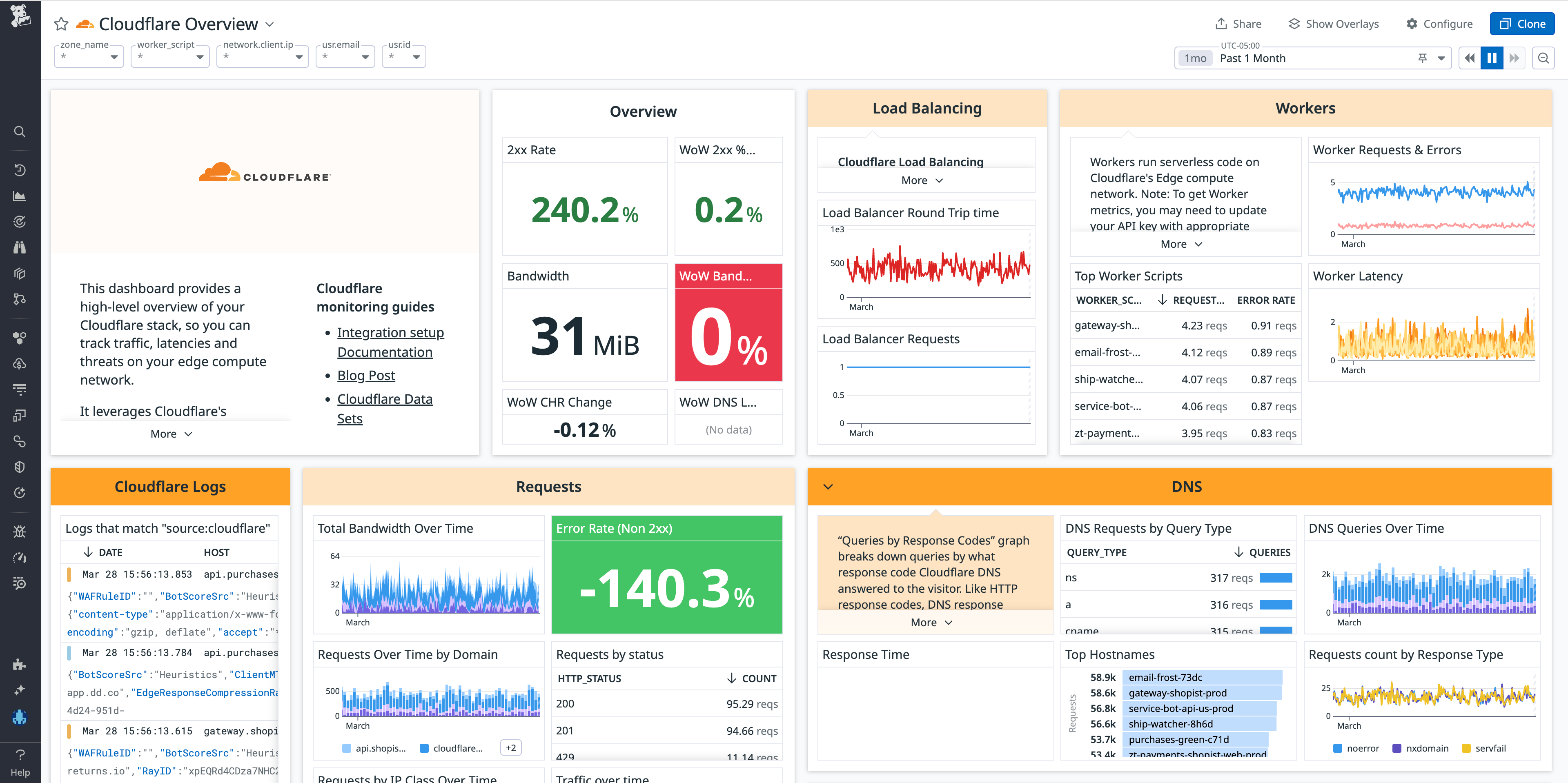
Task: Star the Cloudflare Overview dashboard
Action: click(x=61, y=24)
